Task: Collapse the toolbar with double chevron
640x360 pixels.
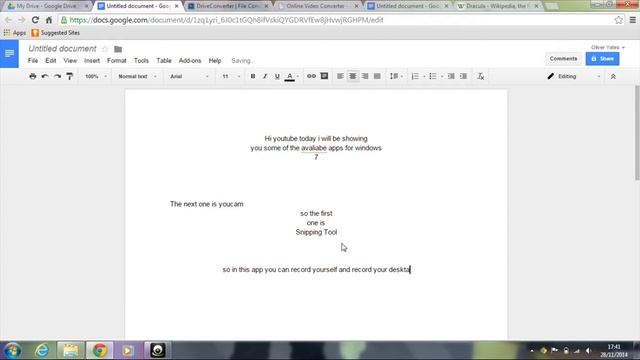Action: 613,76
